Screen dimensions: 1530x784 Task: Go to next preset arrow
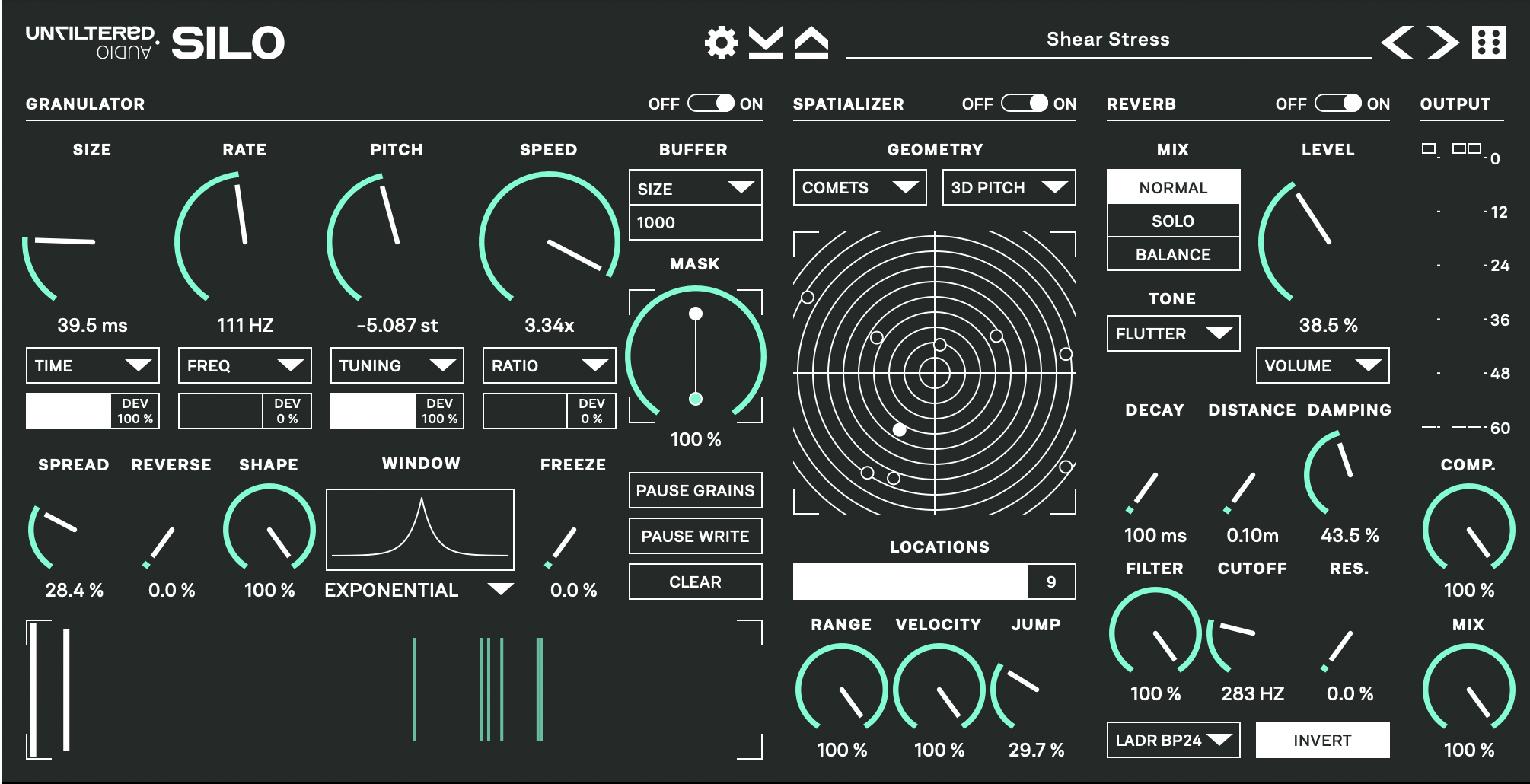click(1442, 43)
